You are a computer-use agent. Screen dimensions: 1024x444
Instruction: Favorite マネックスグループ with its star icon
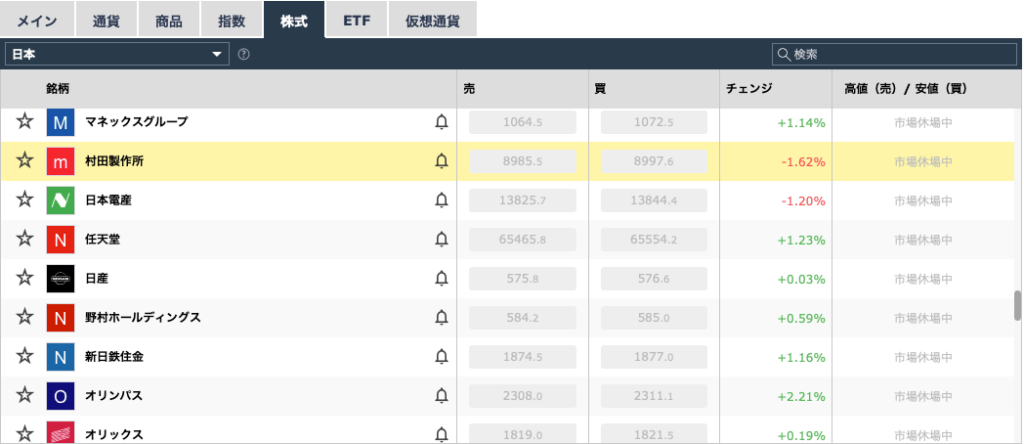(x=25, y=121)
